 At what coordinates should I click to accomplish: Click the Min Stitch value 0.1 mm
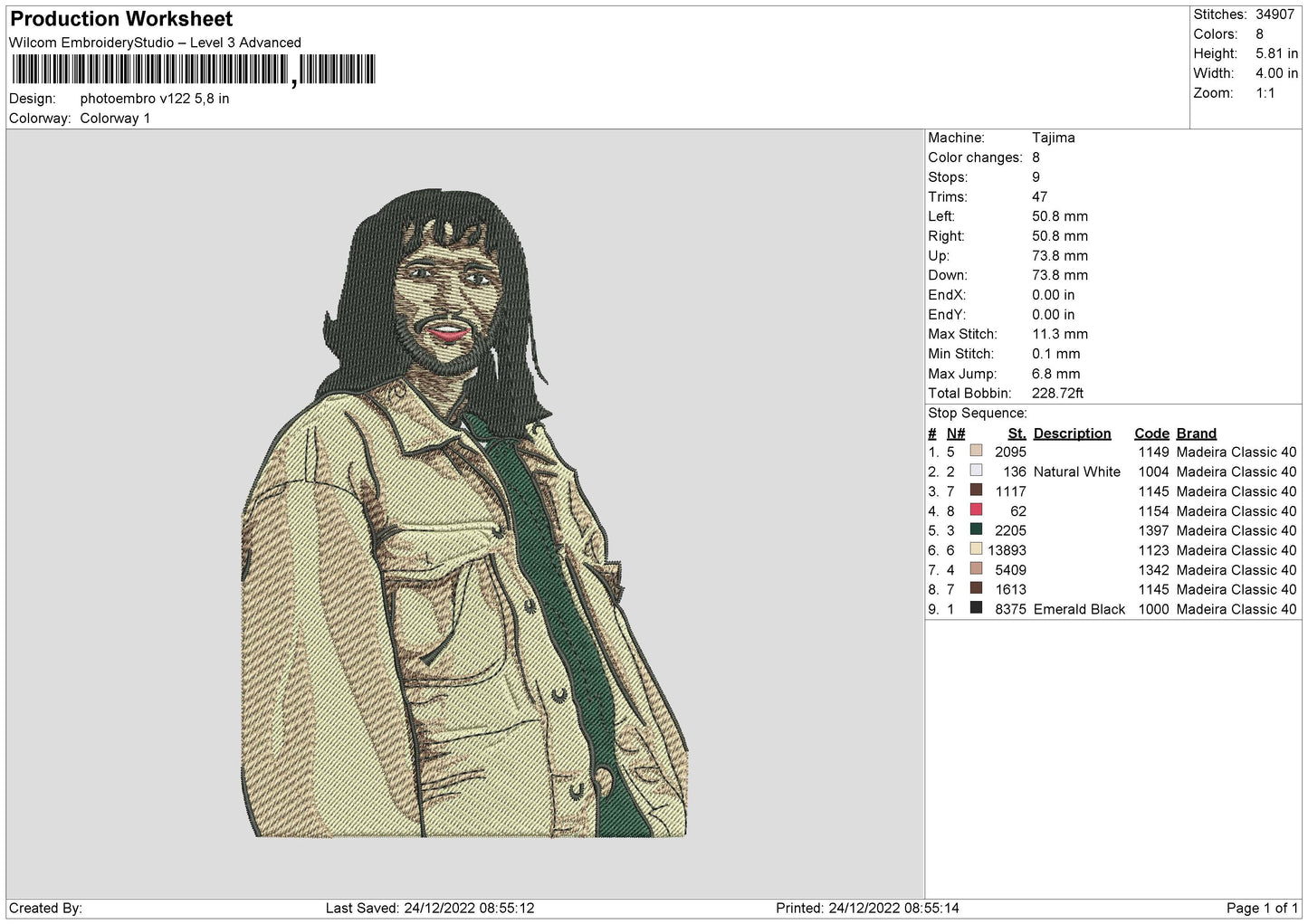pyautogui.click(x=1058, y=354)
